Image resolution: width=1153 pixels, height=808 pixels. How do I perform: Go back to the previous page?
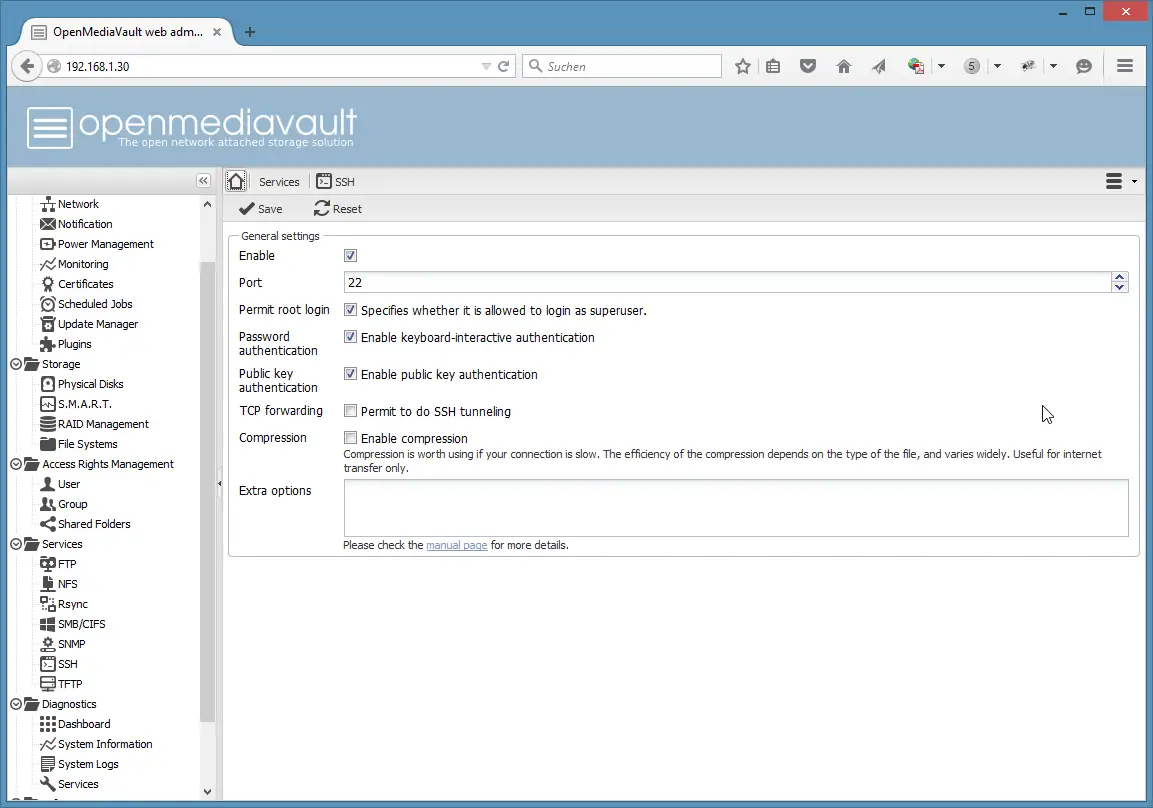(x=27, y=66)
